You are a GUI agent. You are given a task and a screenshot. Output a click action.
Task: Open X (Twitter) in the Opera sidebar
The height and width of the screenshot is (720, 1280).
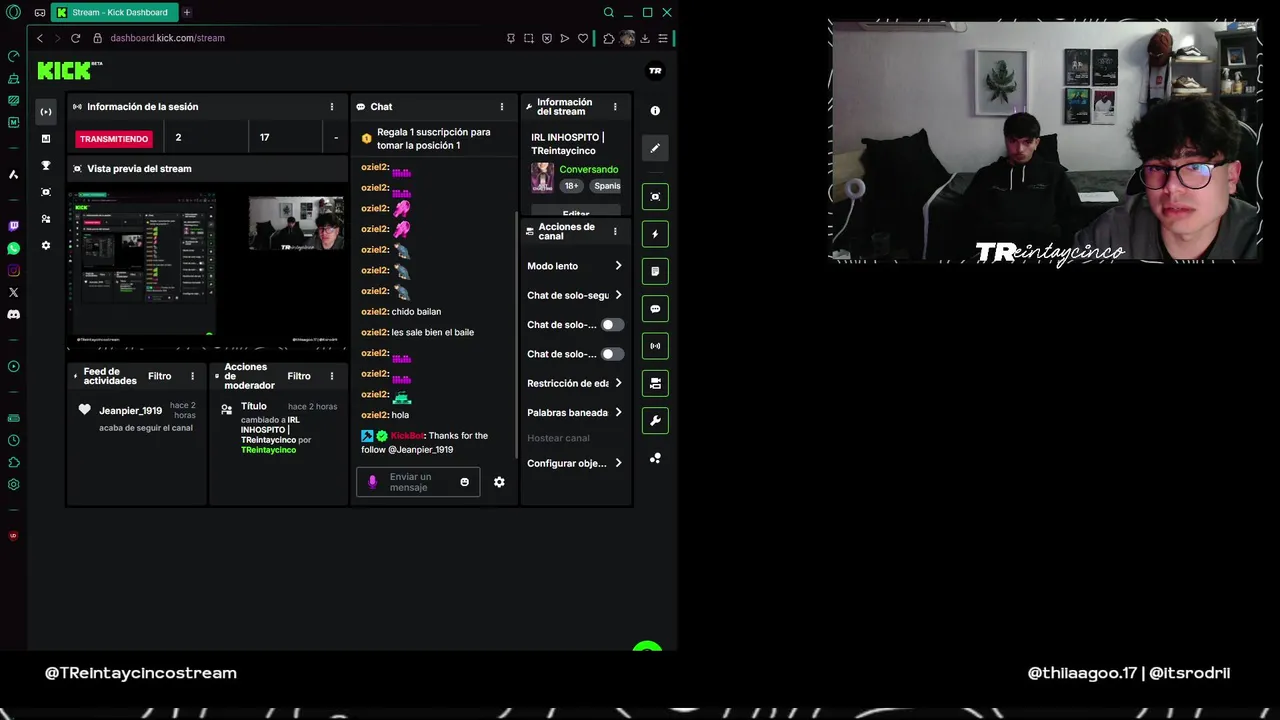click(x=13, y=292)
